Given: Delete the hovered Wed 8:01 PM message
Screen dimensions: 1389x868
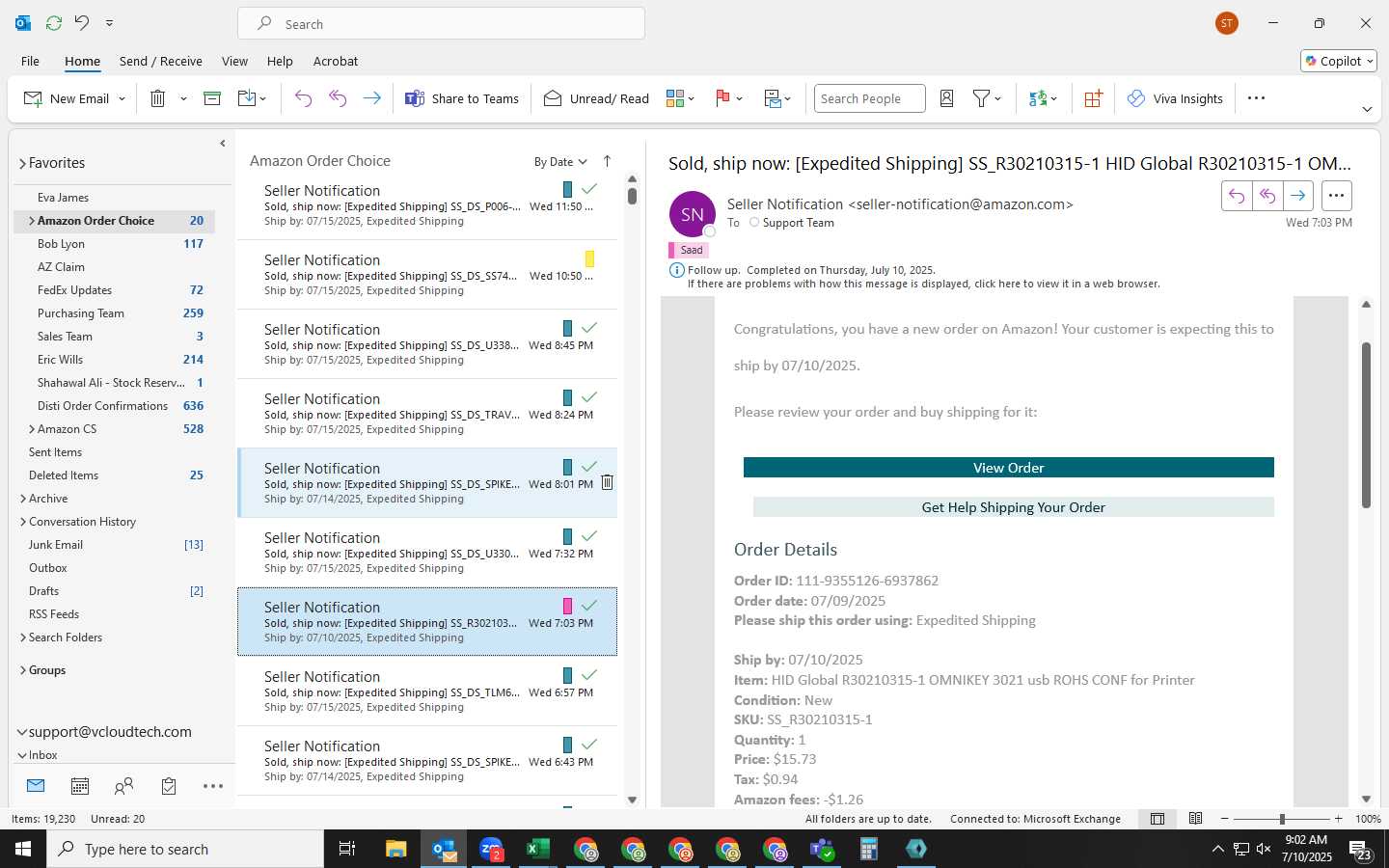Looking at the screenshot, I should pos(607,482).
